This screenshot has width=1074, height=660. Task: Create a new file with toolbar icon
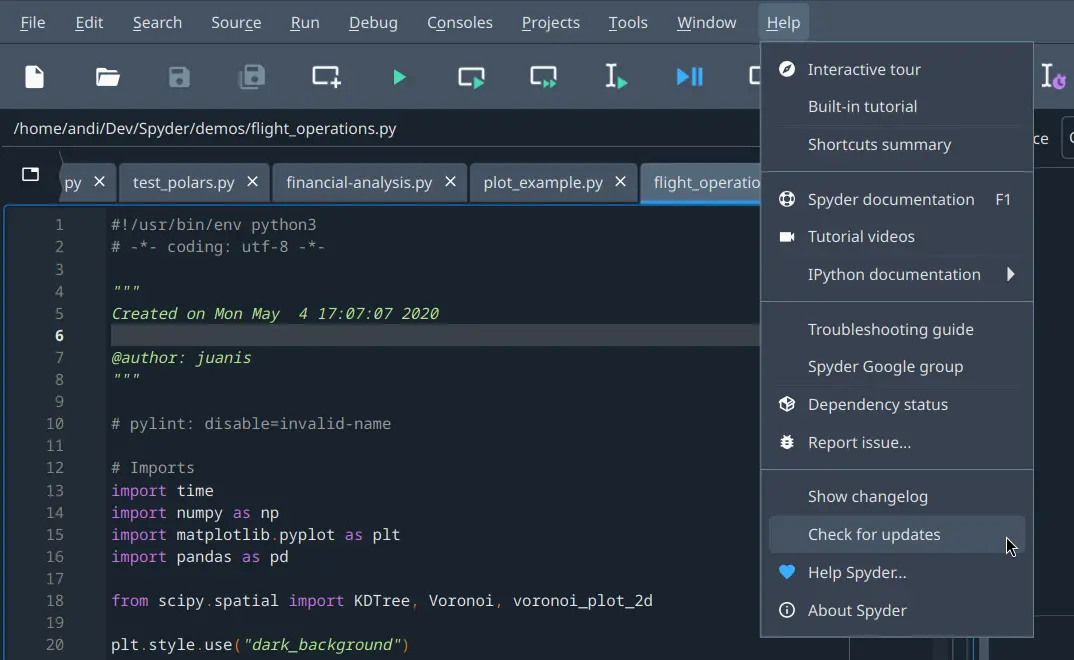click(34, 77)
